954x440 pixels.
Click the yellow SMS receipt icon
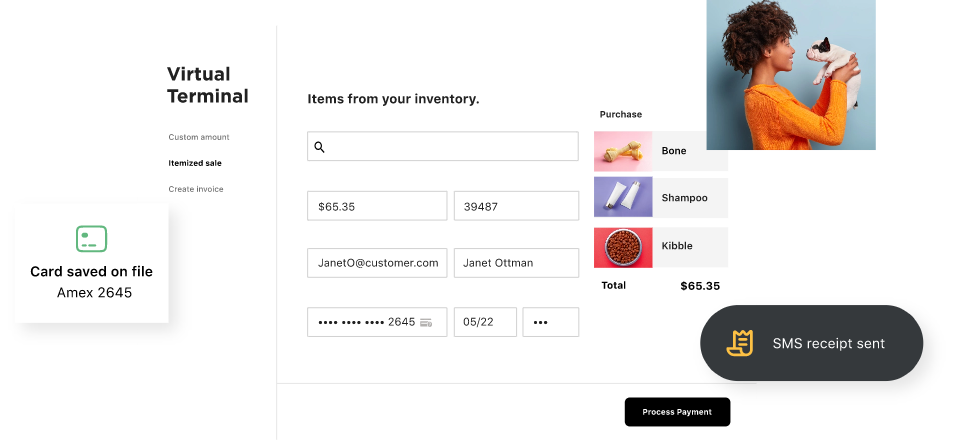point(740,343)
